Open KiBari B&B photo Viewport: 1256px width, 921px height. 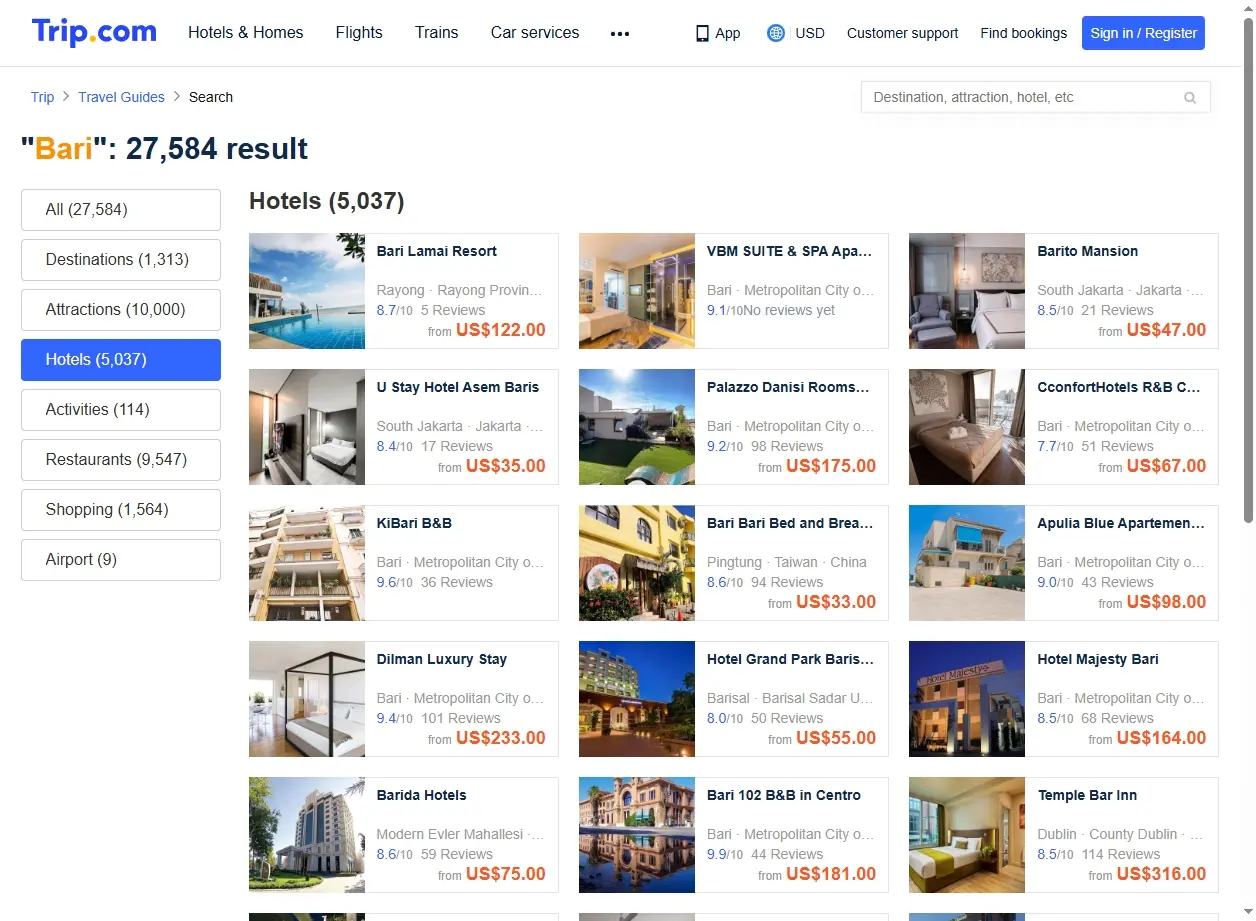coord(307,563)
